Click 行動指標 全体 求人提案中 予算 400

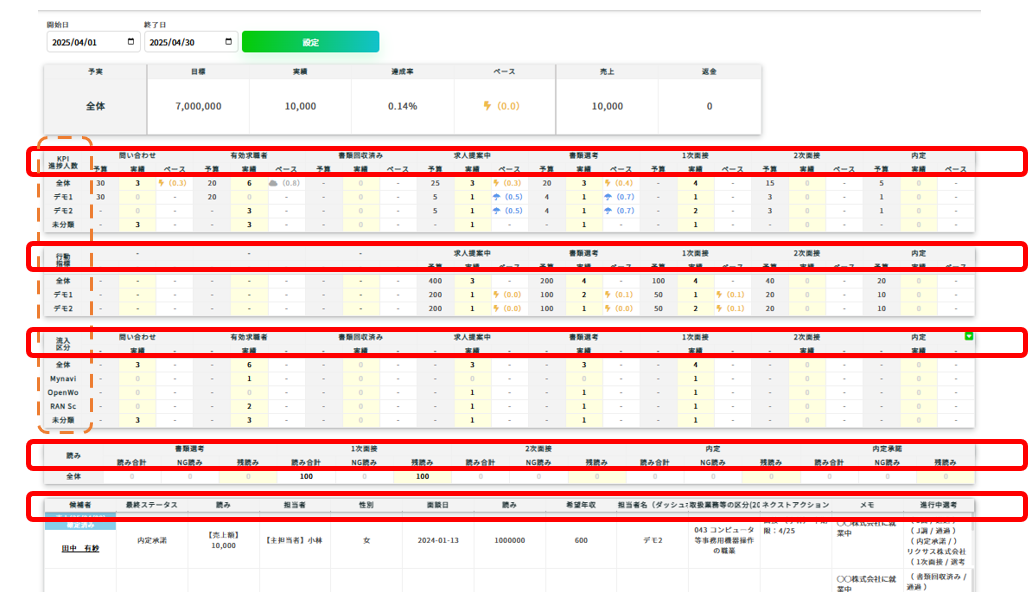pyautogui.click(x=435, y=281)
